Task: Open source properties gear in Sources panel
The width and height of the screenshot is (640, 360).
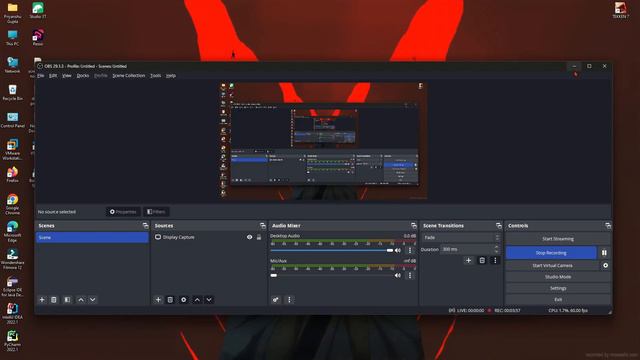Action: [184, 300]
